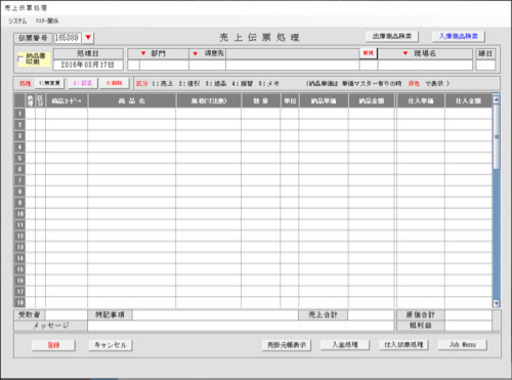
Task: Click the 商品コード column header
Action: click(x=66, y=101)
